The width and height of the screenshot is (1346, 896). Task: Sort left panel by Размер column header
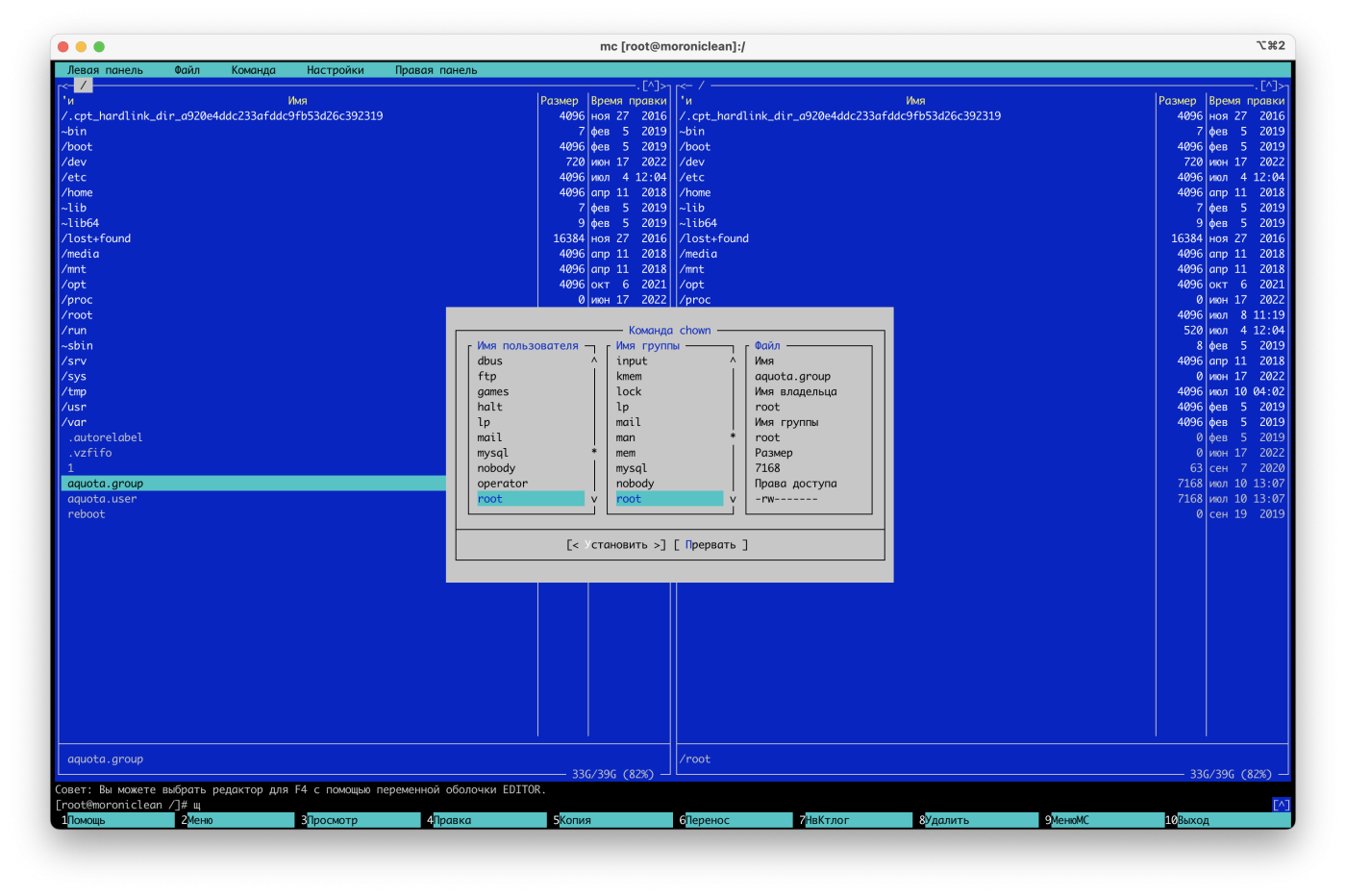560,101
